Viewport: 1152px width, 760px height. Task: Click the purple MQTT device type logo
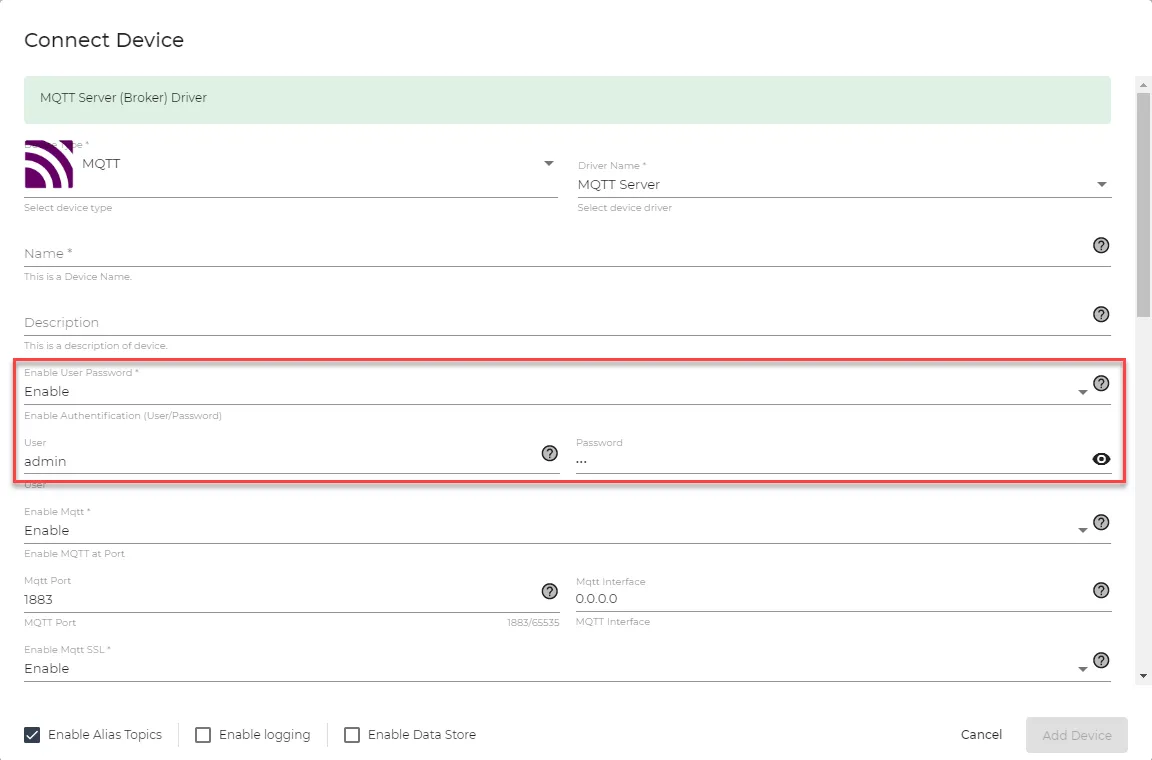(x=48, y=164)
